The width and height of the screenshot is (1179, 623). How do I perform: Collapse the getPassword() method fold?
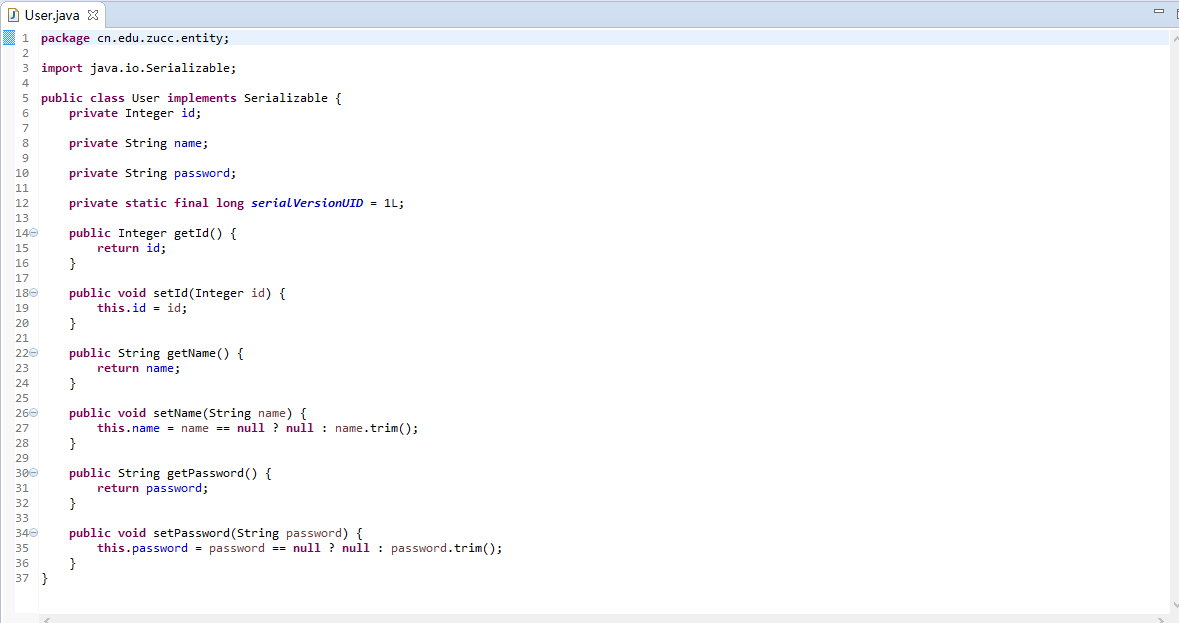point(34,473)
